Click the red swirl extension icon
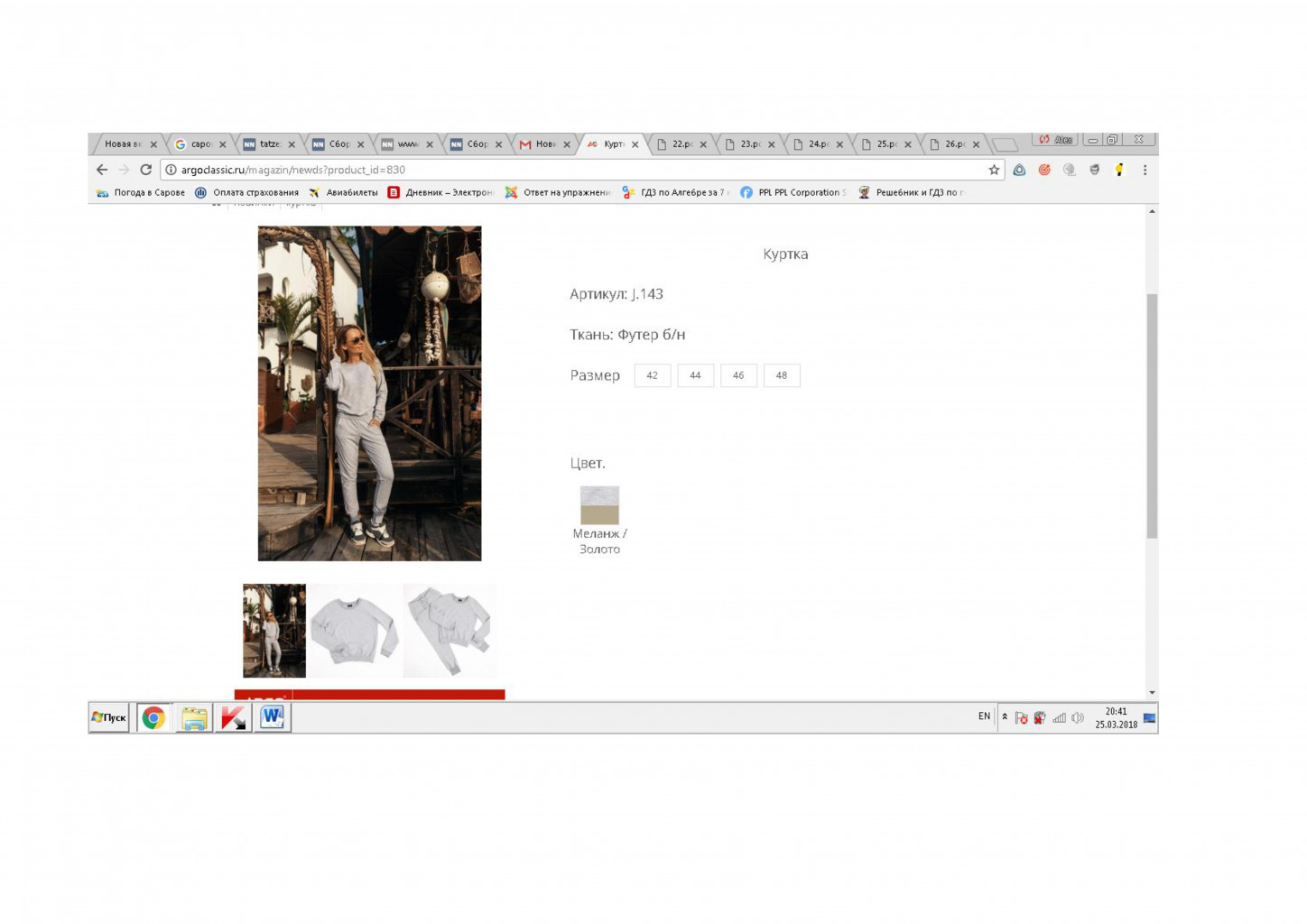This screenshot has height=924, width=1307. point(1044,170)
